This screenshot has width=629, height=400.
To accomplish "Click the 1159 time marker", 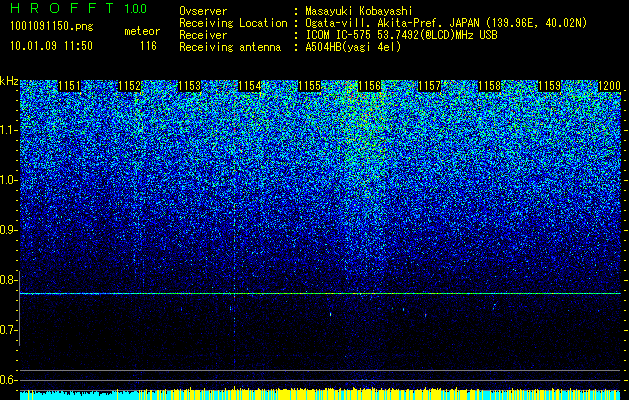I will tap(549, 86).
